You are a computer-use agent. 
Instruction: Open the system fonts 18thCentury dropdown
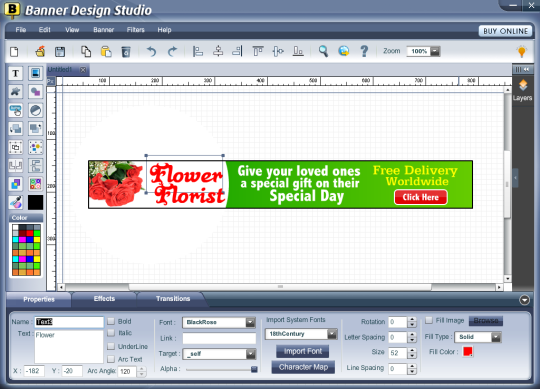point(332,334)
